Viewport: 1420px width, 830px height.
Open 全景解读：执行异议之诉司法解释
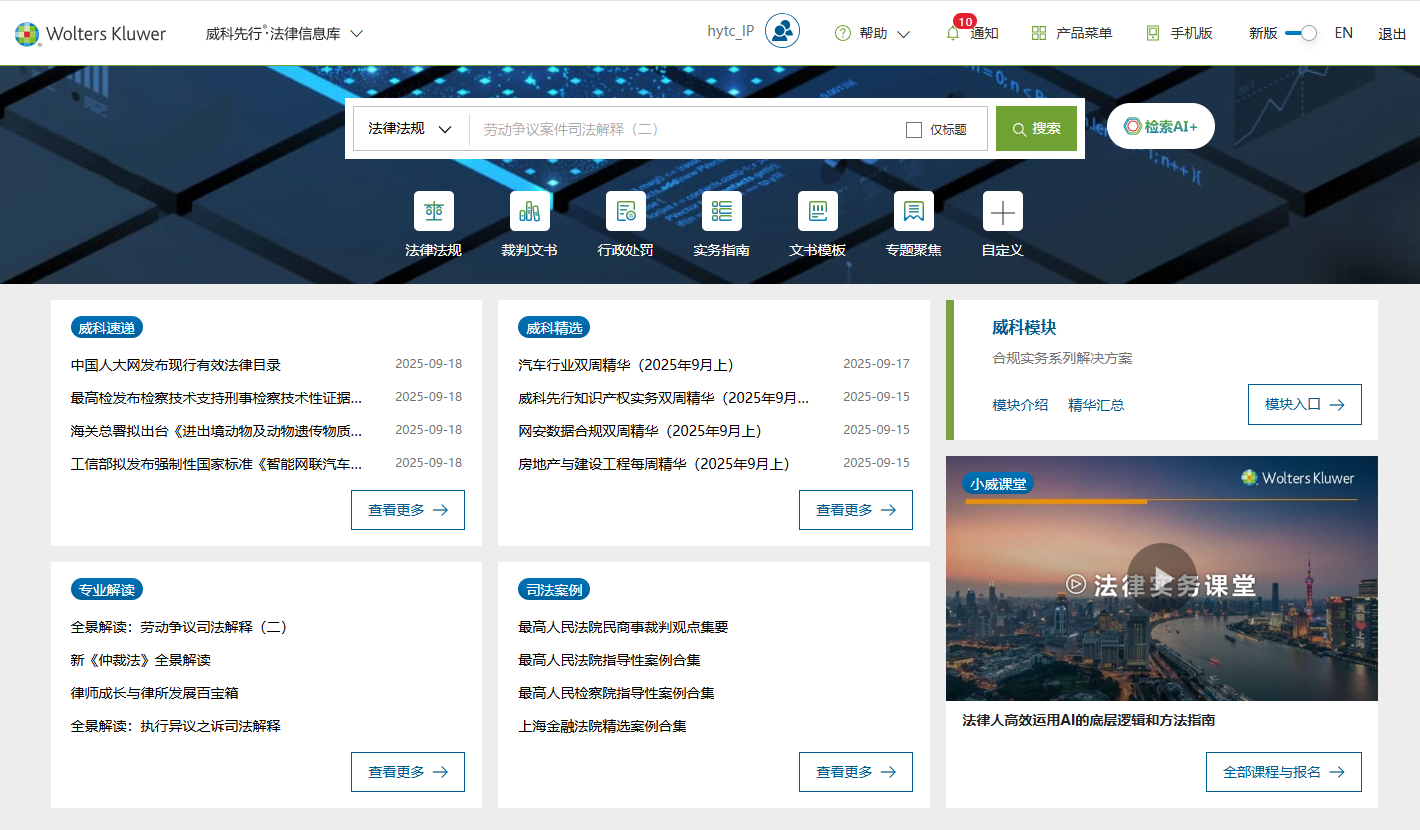click(176, 726)
